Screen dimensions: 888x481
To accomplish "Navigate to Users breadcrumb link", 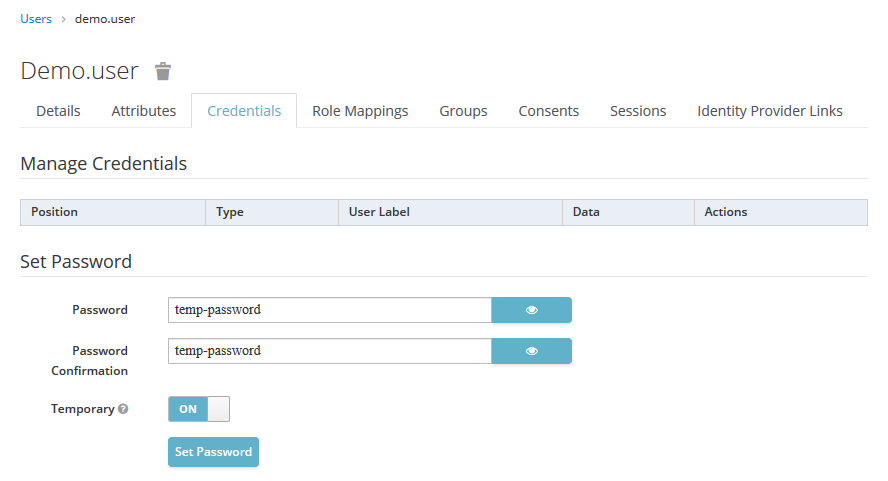I will point(36,19).
